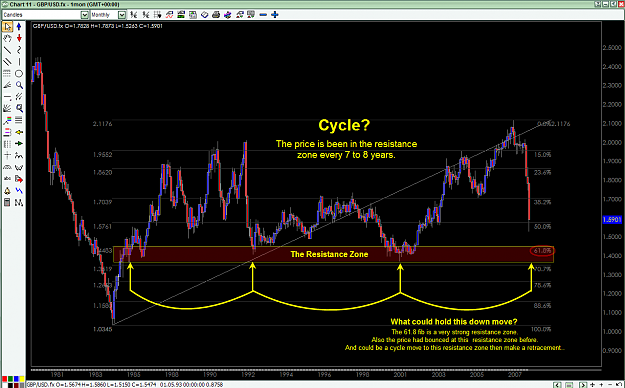
Task: Click the 1.5901 current price label
Action: point(613,219)
